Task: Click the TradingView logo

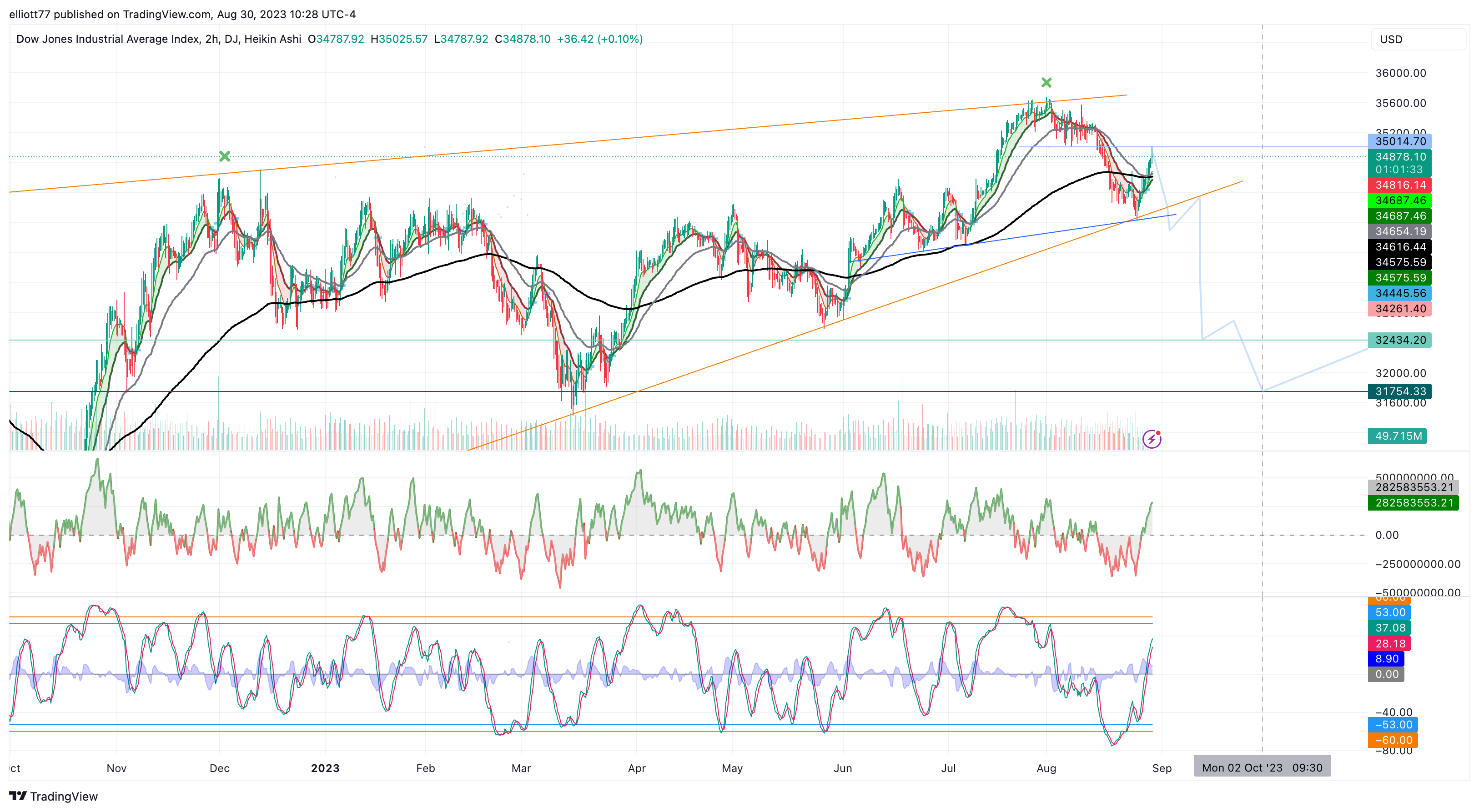Action: coord(53,796)
